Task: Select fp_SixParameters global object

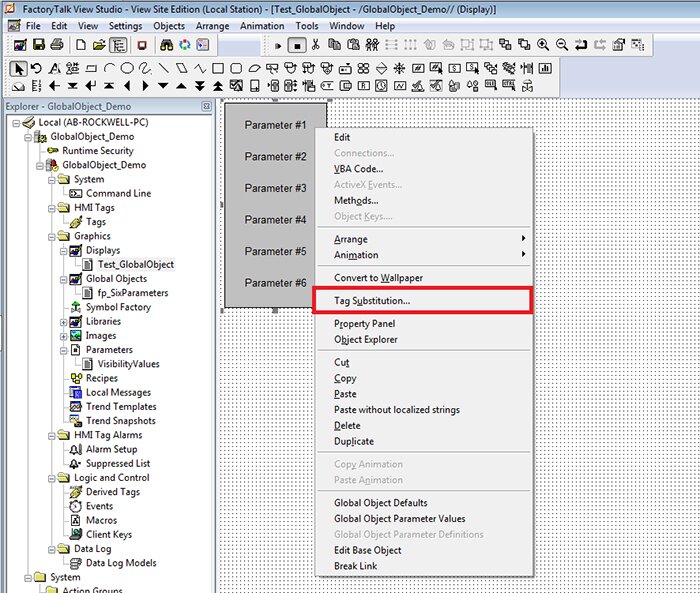Action: [x=133, y=293]
